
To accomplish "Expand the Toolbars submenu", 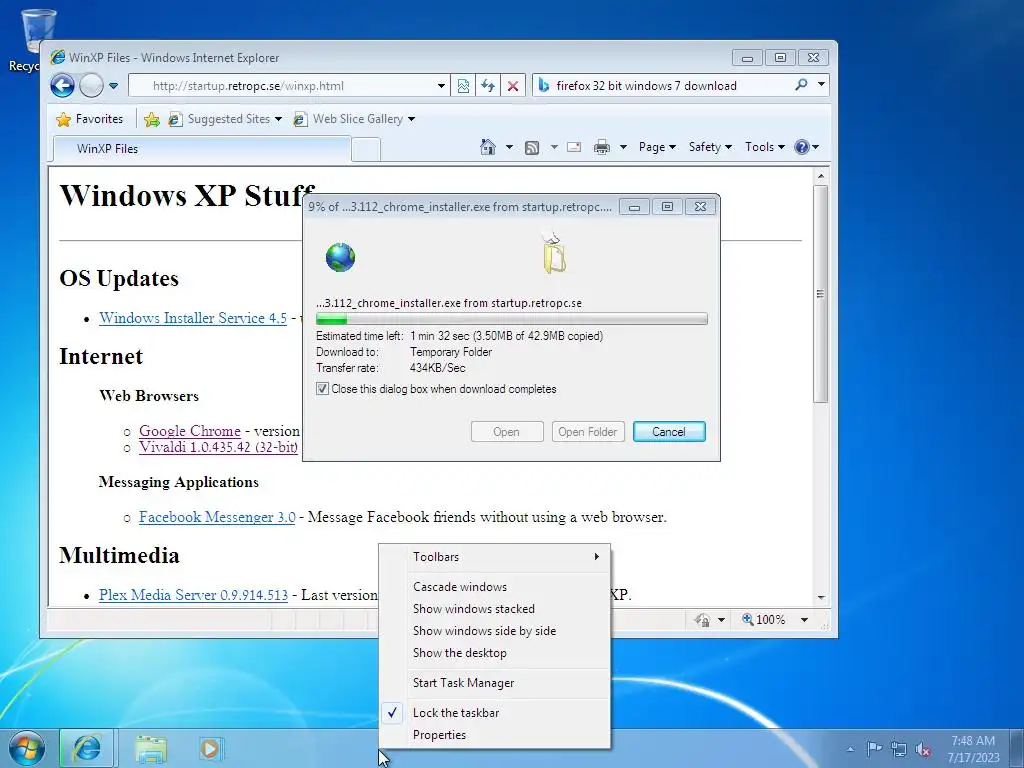I will coord(495,557).
